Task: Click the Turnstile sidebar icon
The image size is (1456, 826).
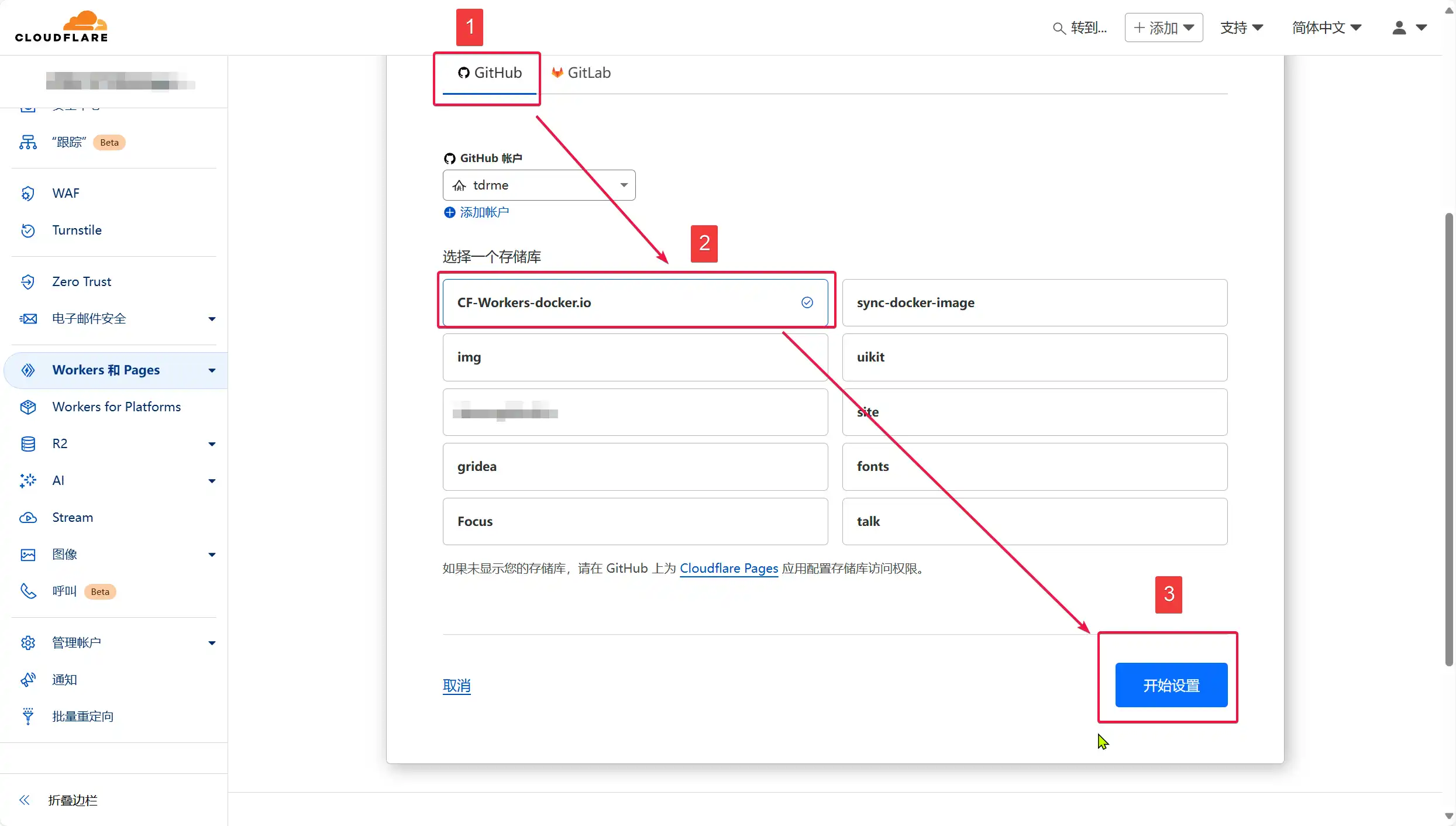Action: click(x=27, y=230)
